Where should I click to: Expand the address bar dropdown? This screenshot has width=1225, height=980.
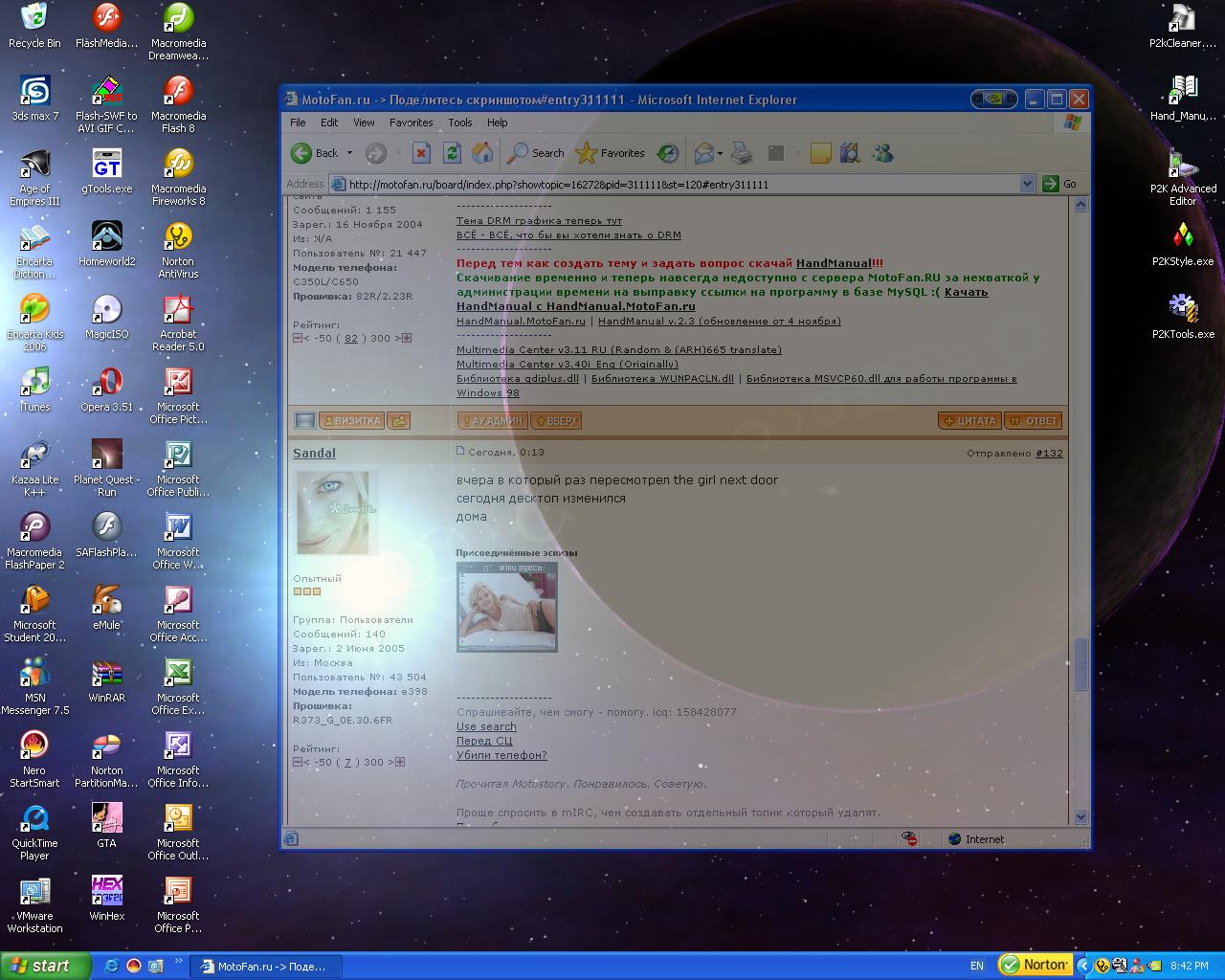click(1027, 184)
